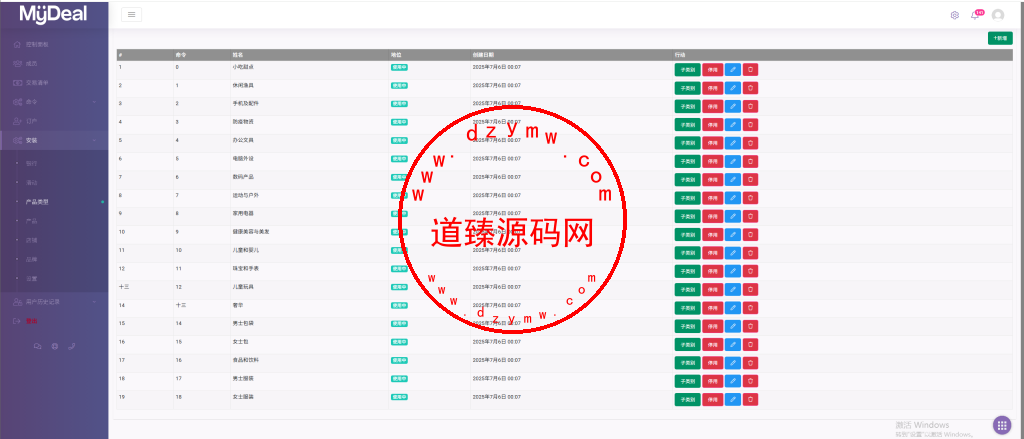Edit row 小吃甜点 with pencil icon
Viewport: 1024px width, 439px height.
coord(733,69)
